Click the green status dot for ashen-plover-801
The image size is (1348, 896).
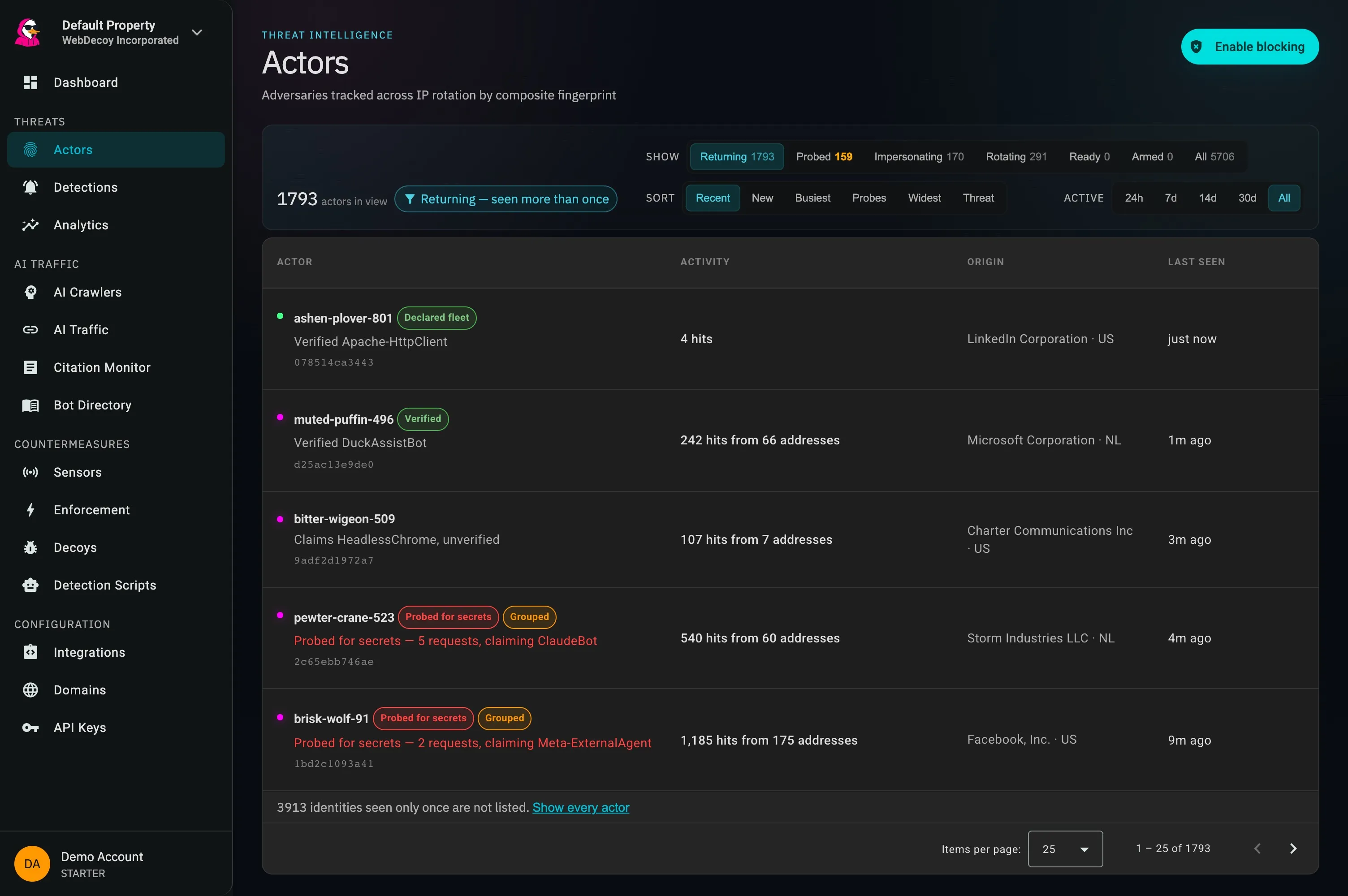(280, 316)
